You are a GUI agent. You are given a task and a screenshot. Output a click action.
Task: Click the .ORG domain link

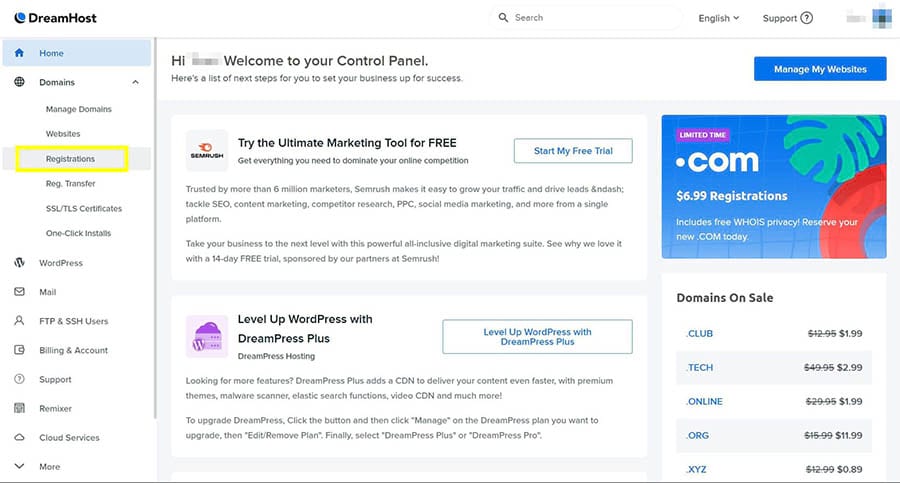click(x=697, y=435)
